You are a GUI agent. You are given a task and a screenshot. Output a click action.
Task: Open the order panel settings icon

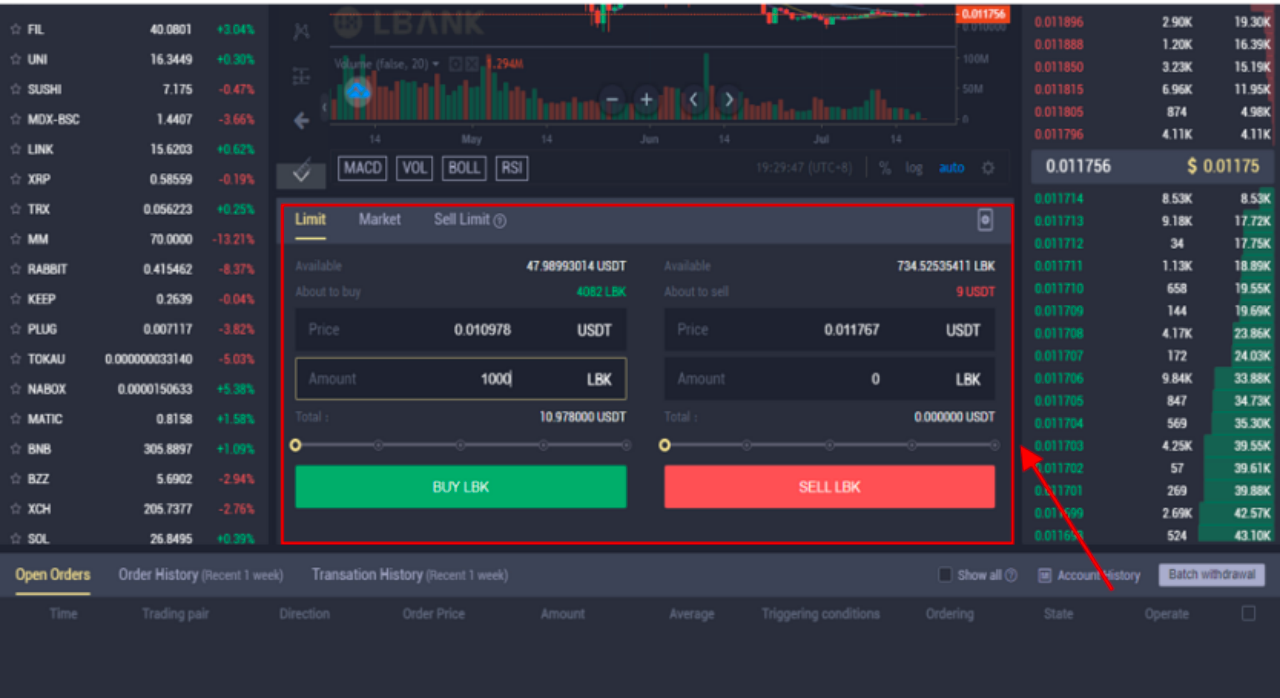pos(985,220)
